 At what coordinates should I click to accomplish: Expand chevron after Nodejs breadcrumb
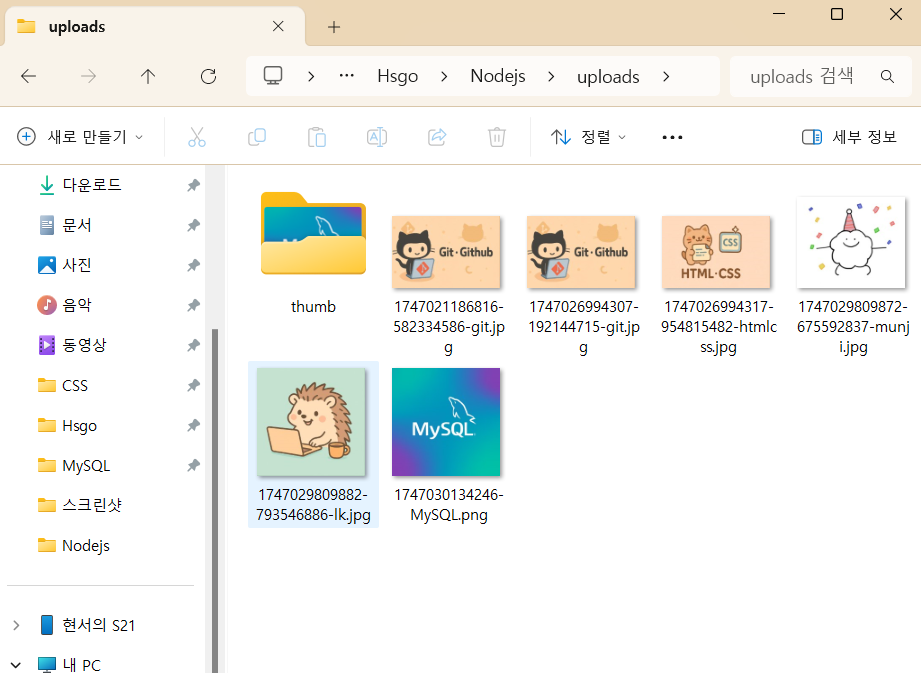coord(551,76)
